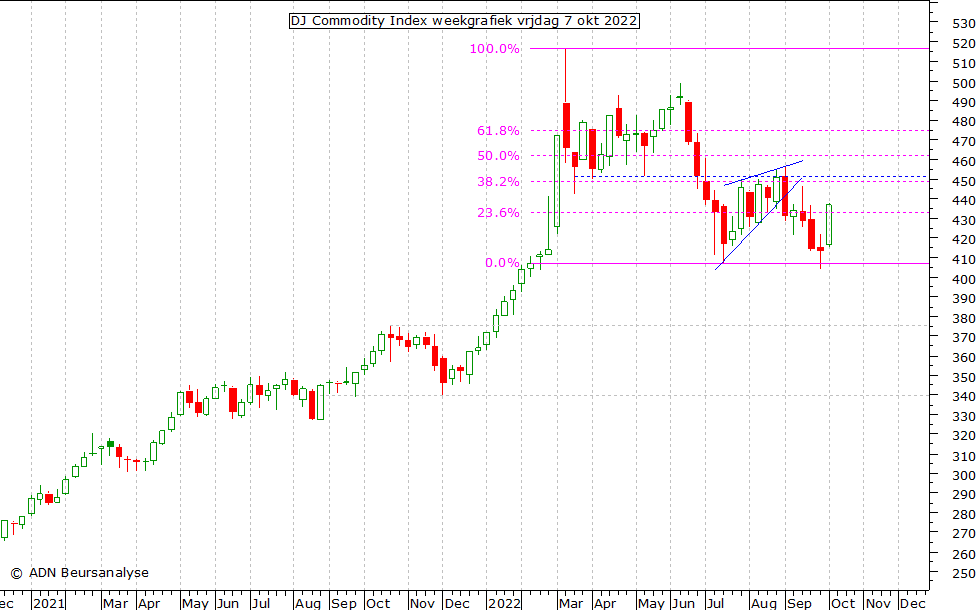
Task: Click the Mar label right of 2022
Action: click(x=571, y=603)
